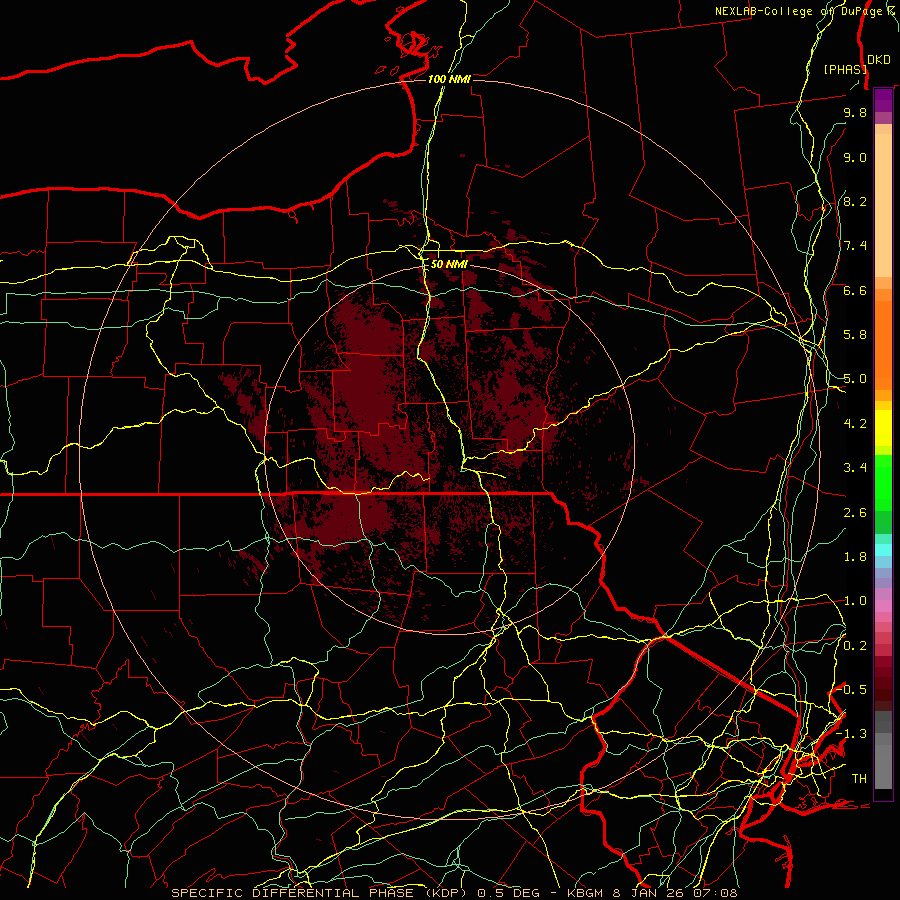Click the 50 NMI range ring label
The image size is (900, 900).
(x=449, y=264)
